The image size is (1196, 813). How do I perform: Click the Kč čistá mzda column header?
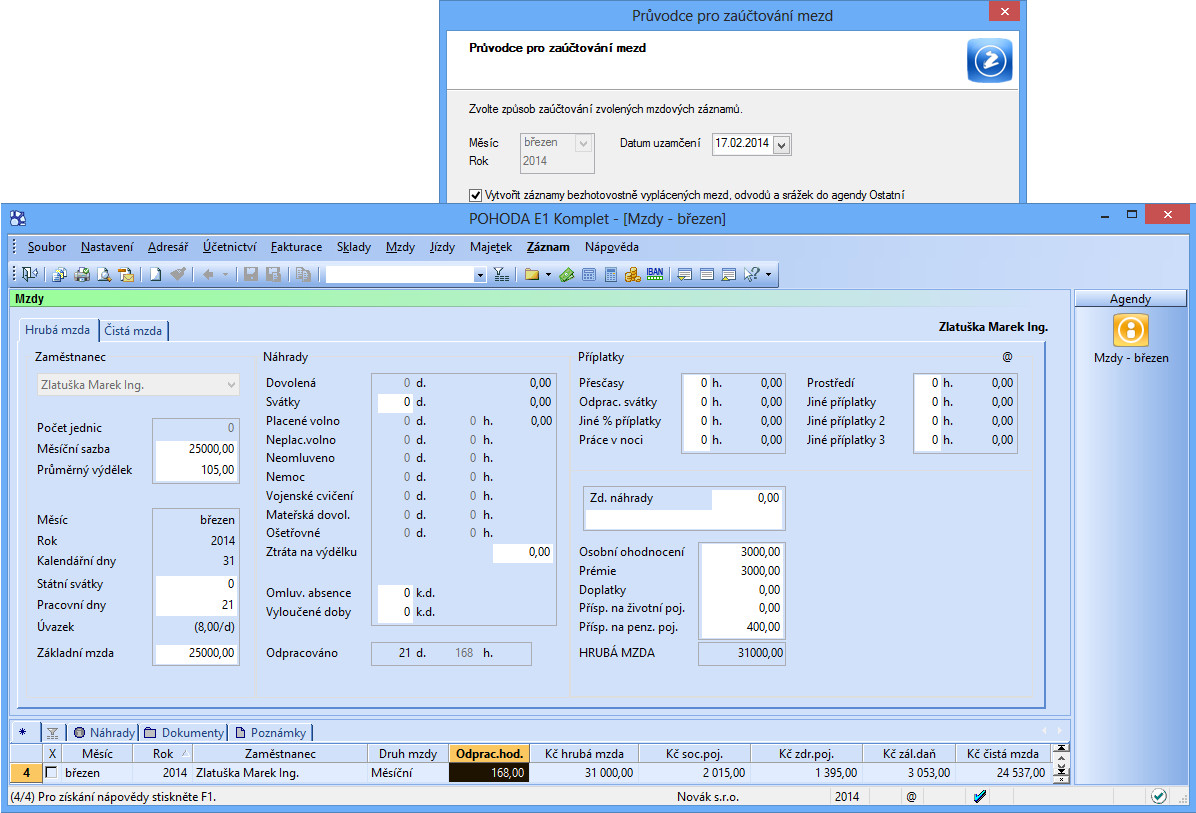(x=1002, y=754)
